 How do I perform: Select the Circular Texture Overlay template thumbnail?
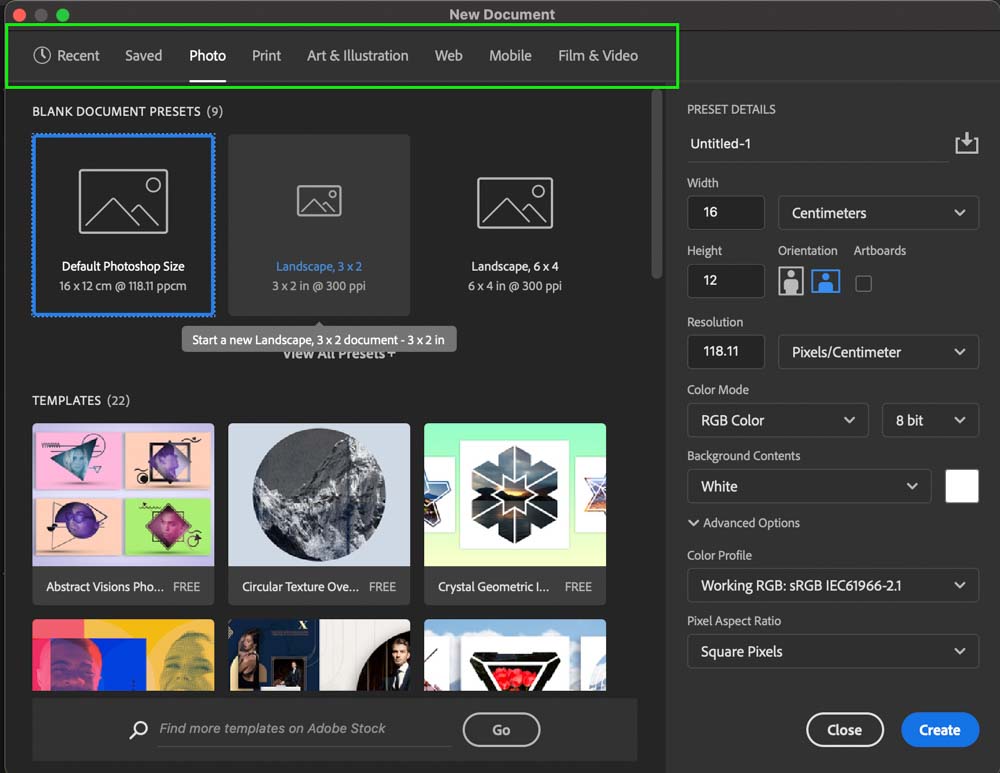click(319, 494)
